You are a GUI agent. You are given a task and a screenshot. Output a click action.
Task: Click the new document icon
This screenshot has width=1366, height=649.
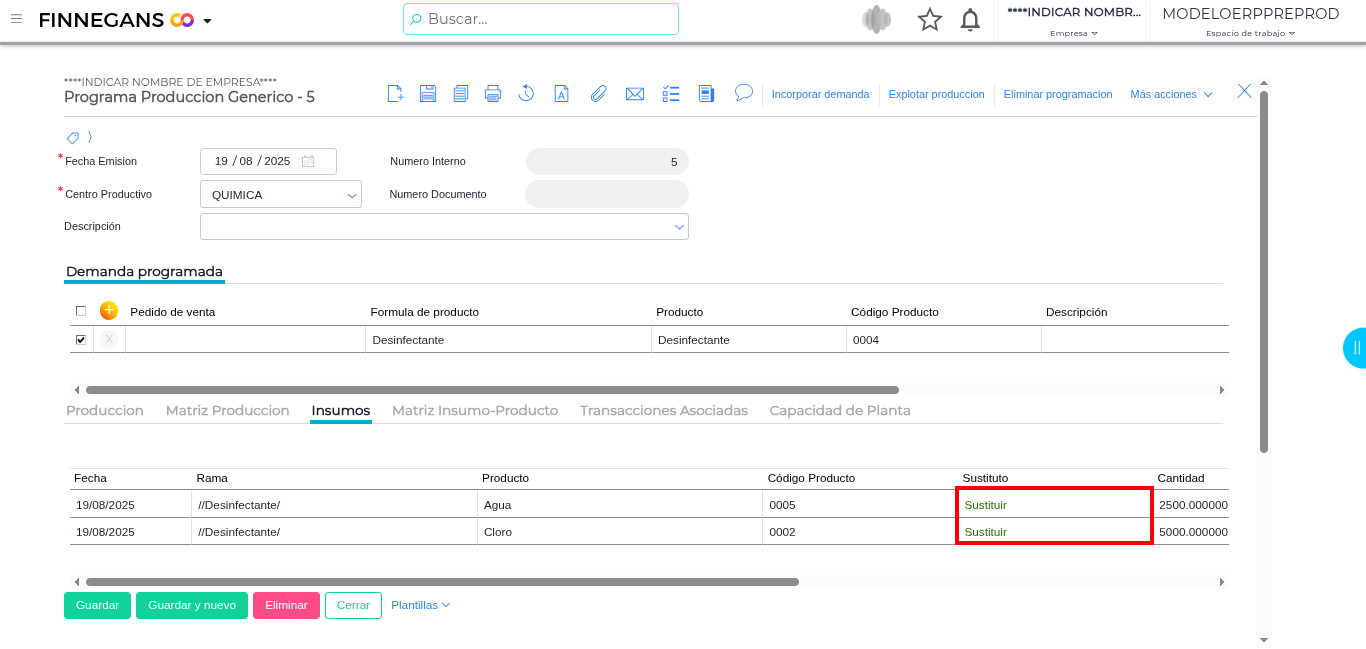pos(395,94)
